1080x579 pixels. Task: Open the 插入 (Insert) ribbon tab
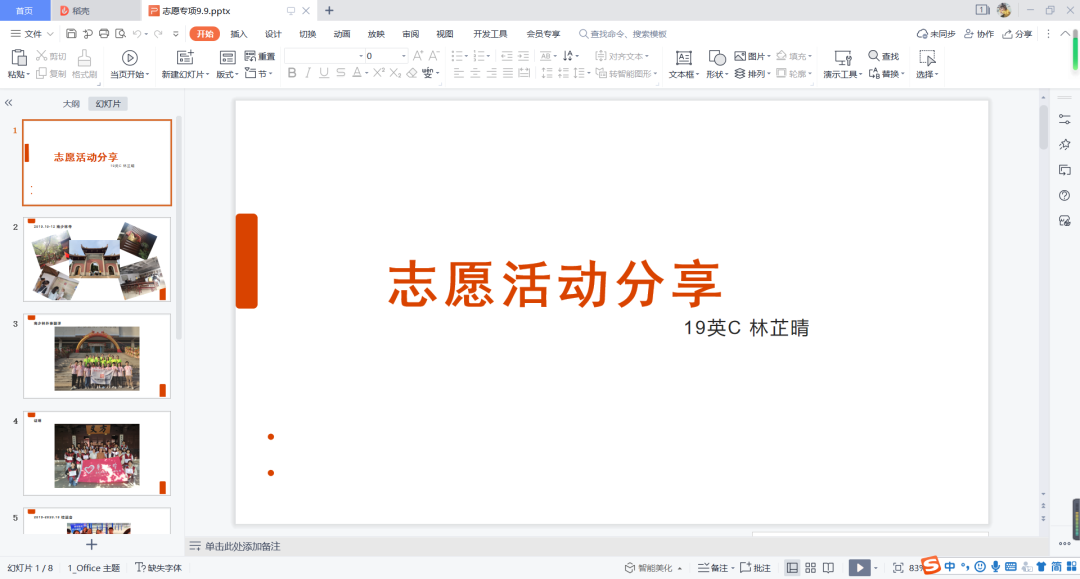(239, 34)
